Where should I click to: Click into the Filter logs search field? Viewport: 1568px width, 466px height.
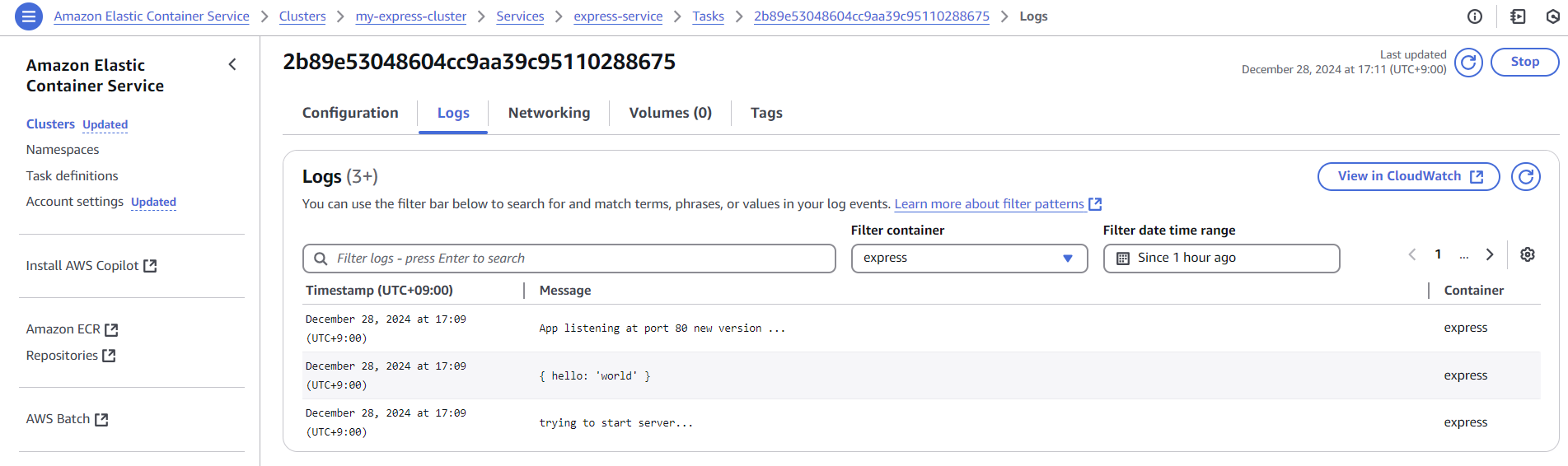(569, 259)
